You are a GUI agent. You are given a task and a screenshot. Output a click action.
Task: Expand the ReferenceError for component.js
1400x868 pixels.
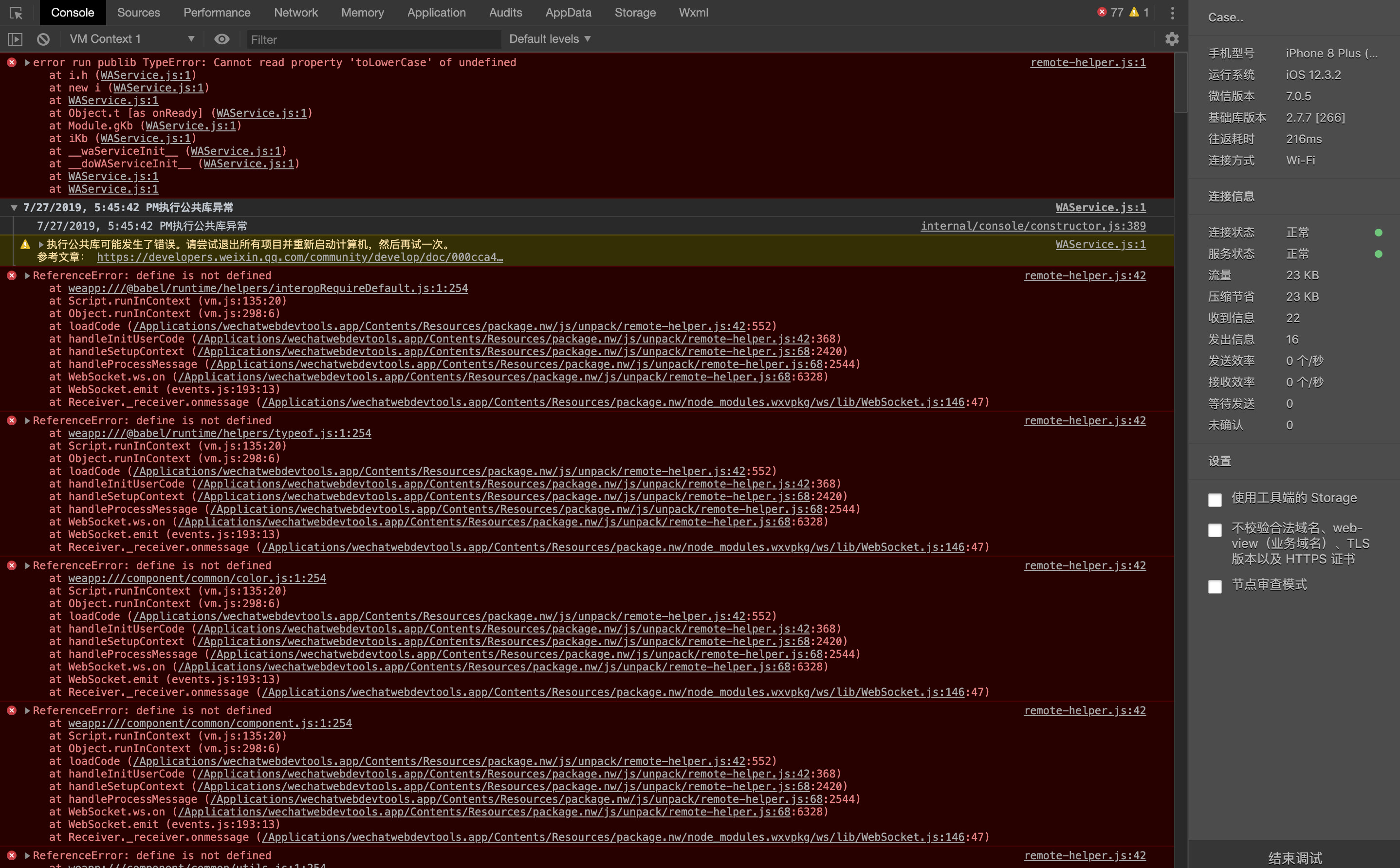coord(27,711)
